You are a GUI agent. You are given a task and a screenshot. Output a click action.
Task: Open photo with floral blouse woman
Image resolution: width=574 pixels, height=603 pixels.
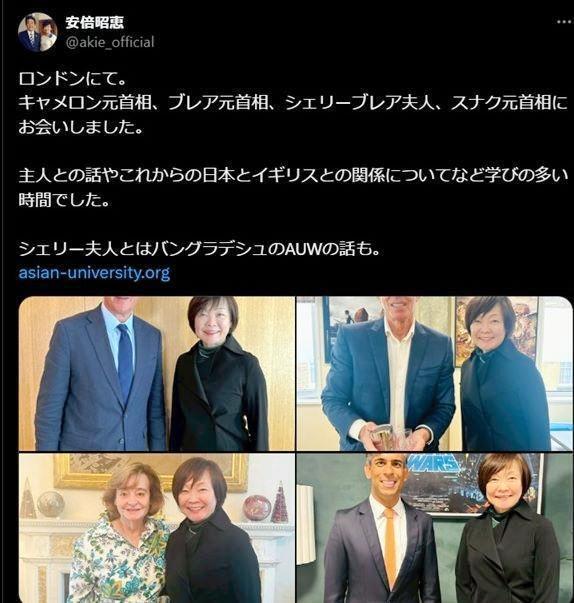pyautogui.click(x=156, y=528)
